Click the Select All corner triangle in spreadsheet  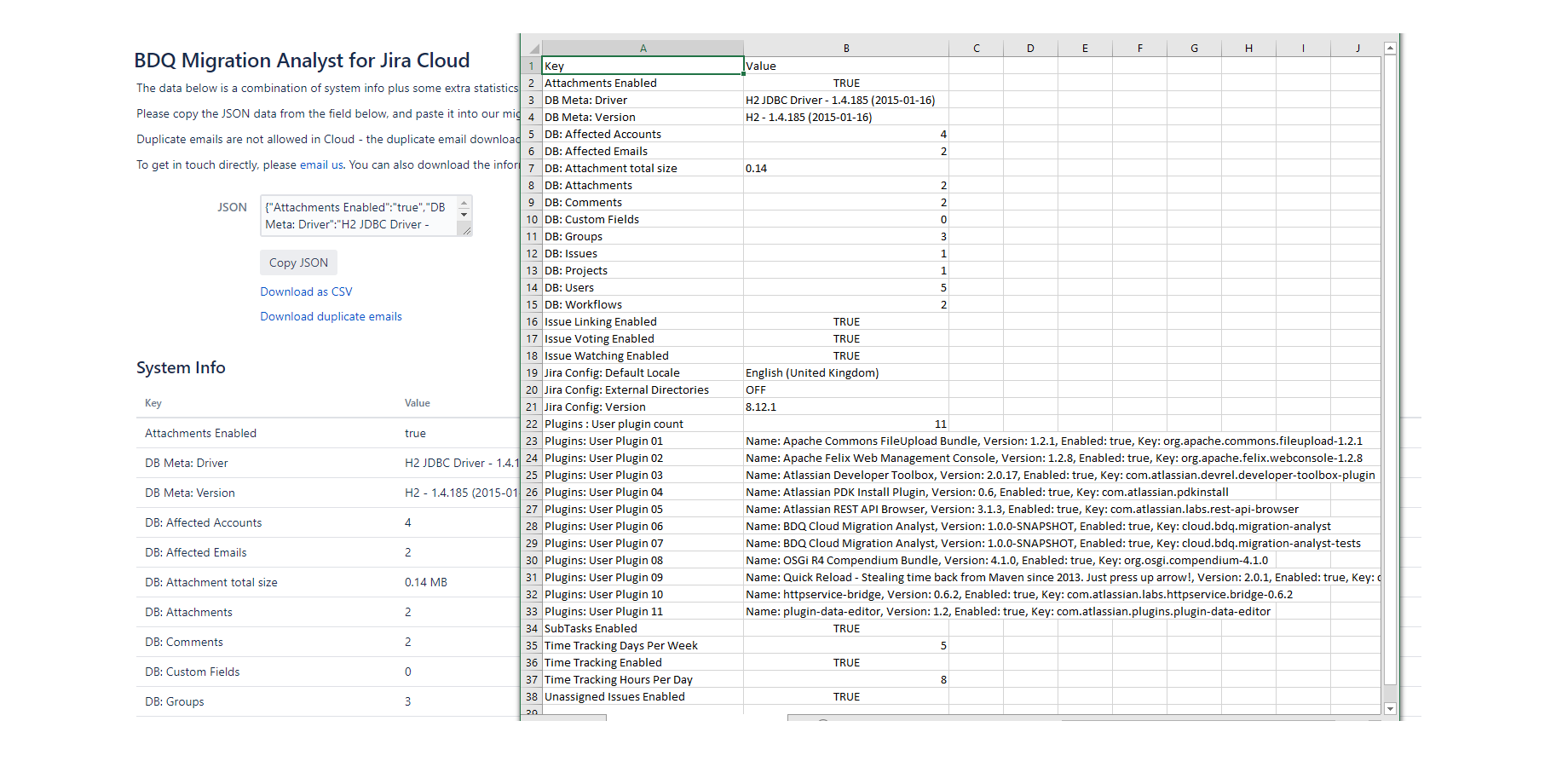pos(533,49)
